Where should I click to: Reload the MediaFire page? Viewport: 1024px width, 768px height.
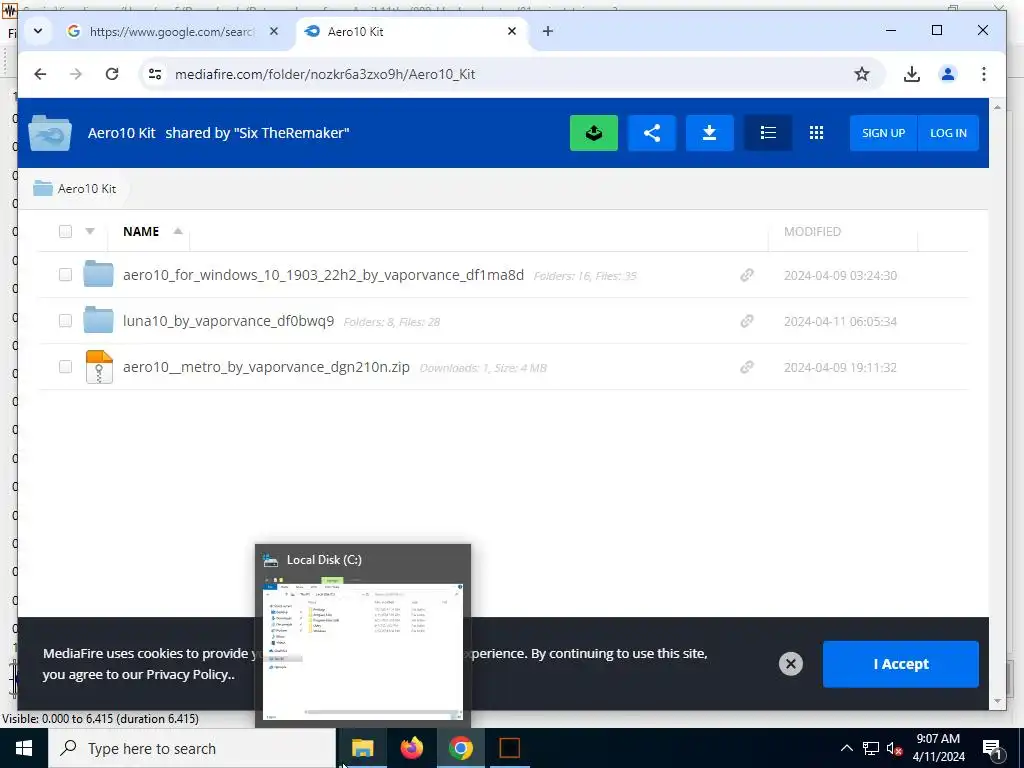[112, 74]
